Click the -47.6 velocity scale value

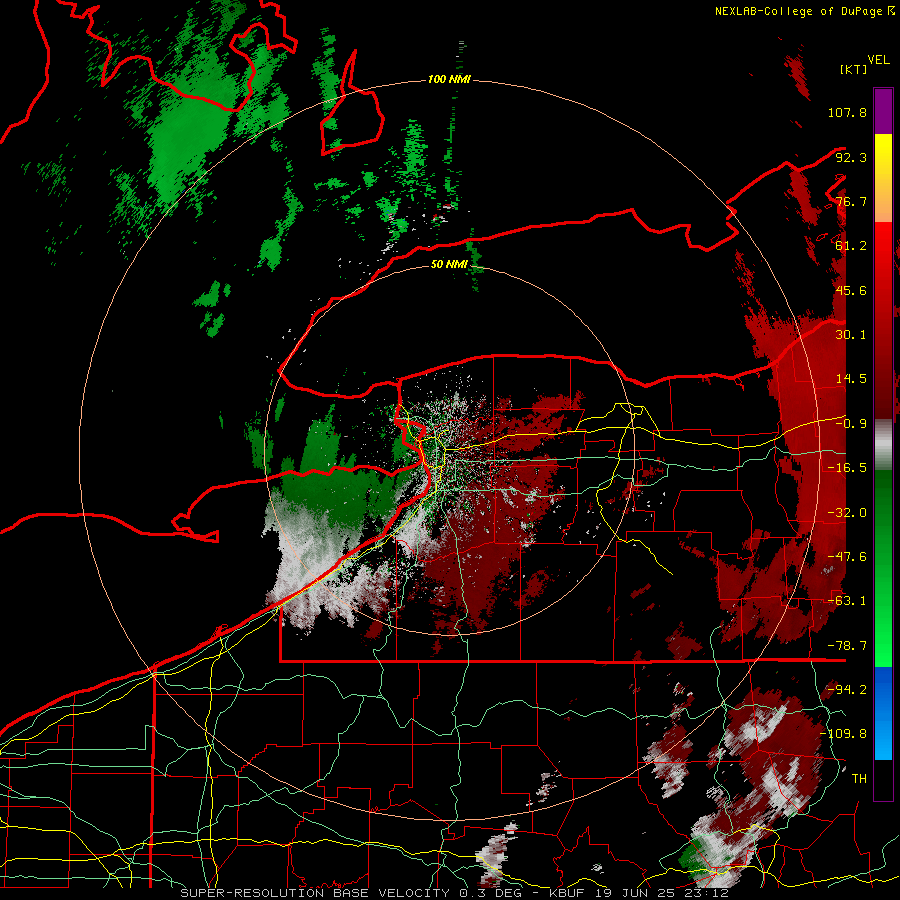pyautogui.click(x=847, y=557)
